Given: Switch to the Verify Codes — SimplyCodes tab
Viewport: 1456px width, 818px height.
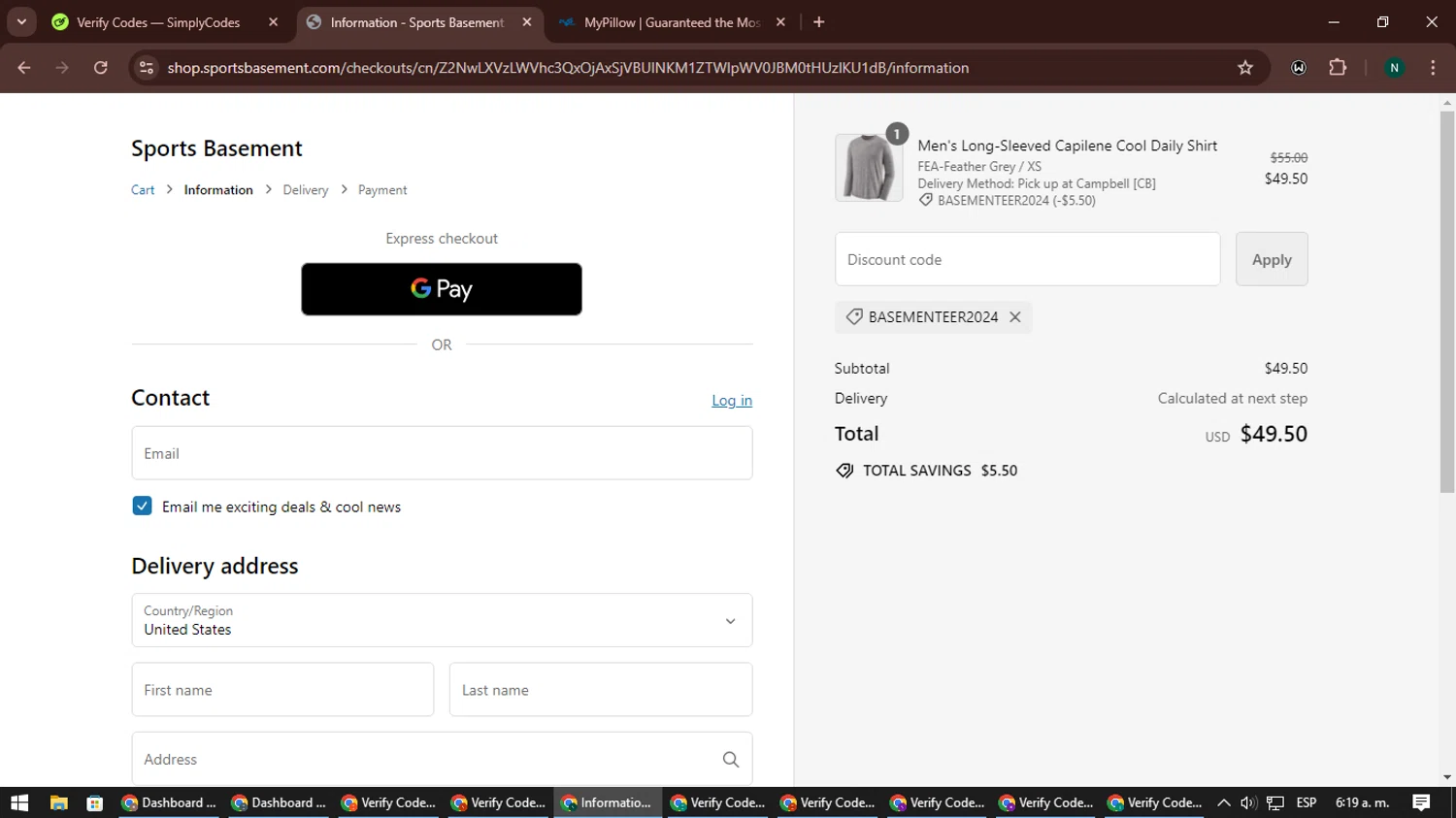Looking at the screenshot, I should pyautogui.click(x=158, y=22).
